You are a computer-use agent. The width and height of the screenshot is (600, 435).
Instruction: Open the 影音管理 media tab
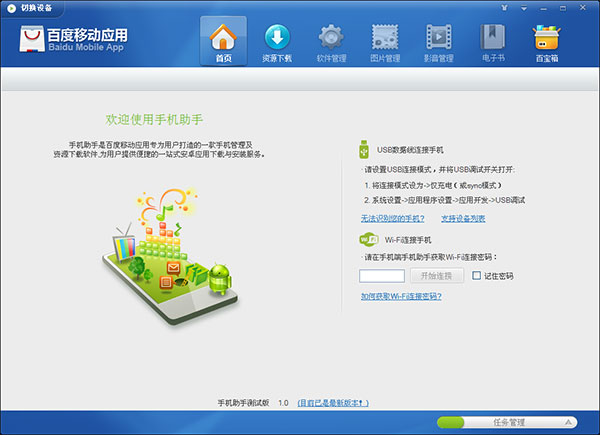tap(439, 43)
